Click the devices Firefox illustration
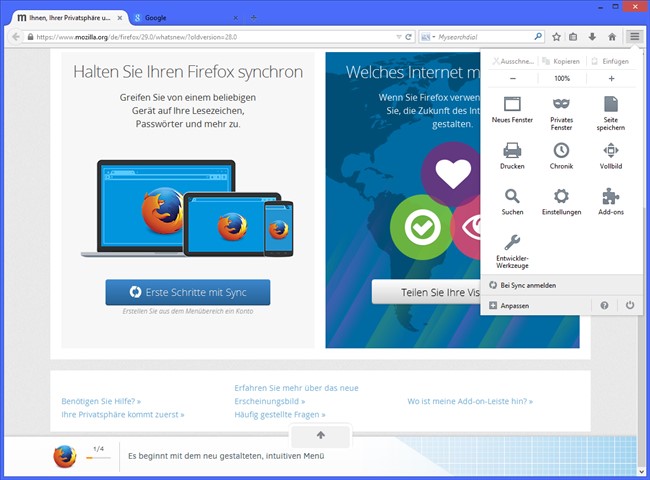The image size is (650, 480). click(x=187, y=208)
